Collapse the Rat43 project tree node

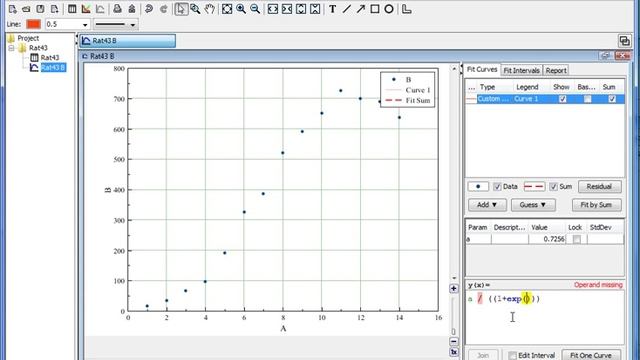coord(11,48)
